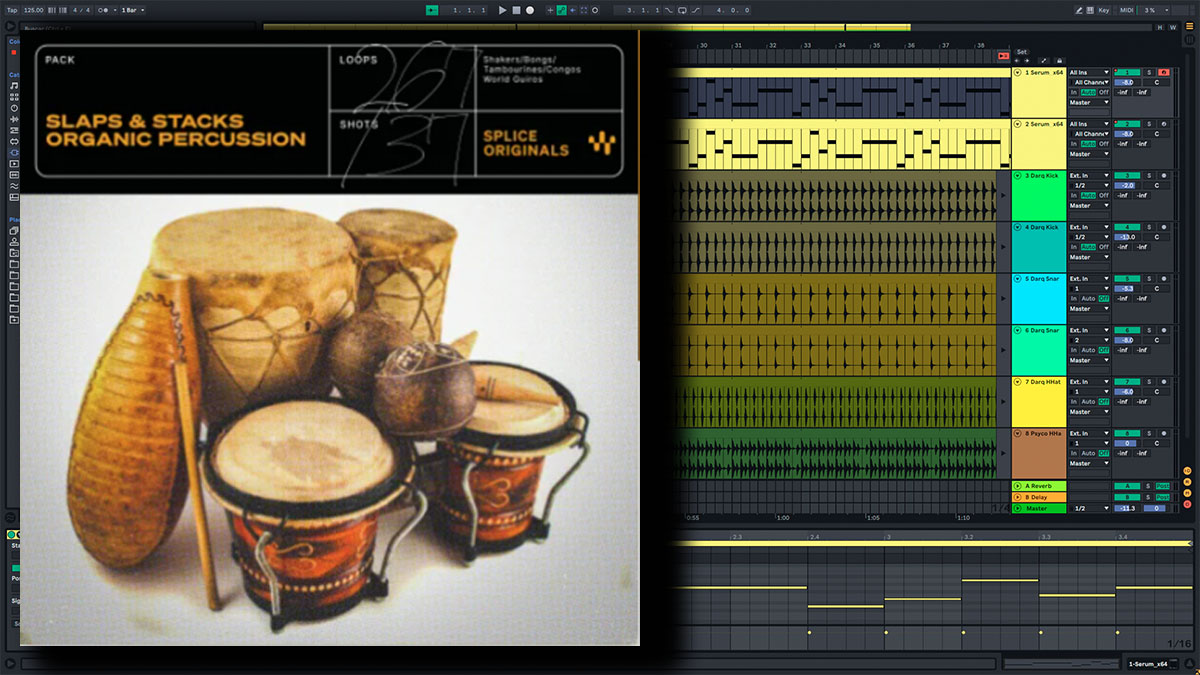The width and height of the screenshot is (1200, 675).
Task: Click the Tap tempo button
Action: coord(12,10)
